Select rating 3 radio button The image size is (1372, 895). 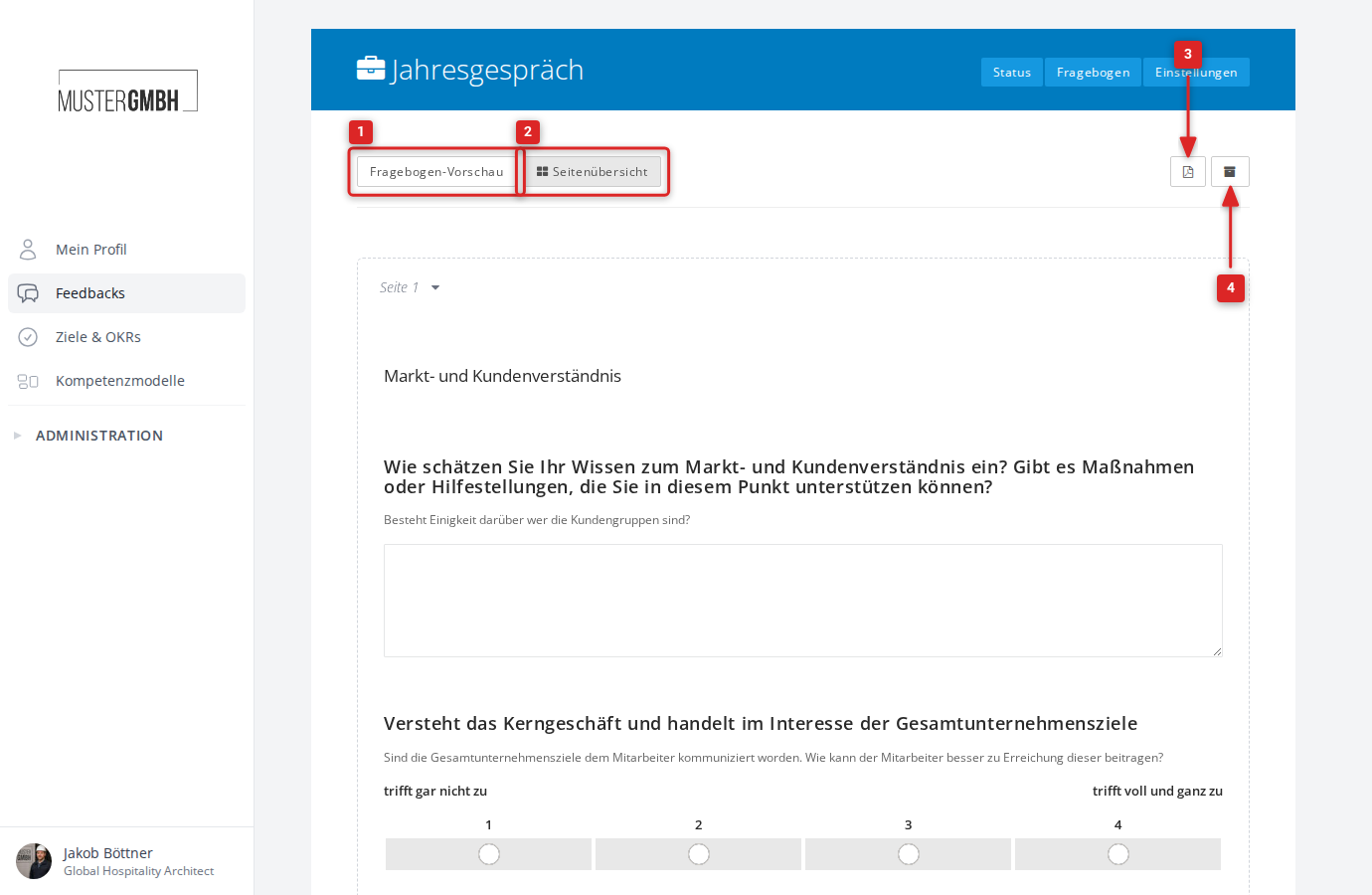pyautogui.click(x=909, y=854)
